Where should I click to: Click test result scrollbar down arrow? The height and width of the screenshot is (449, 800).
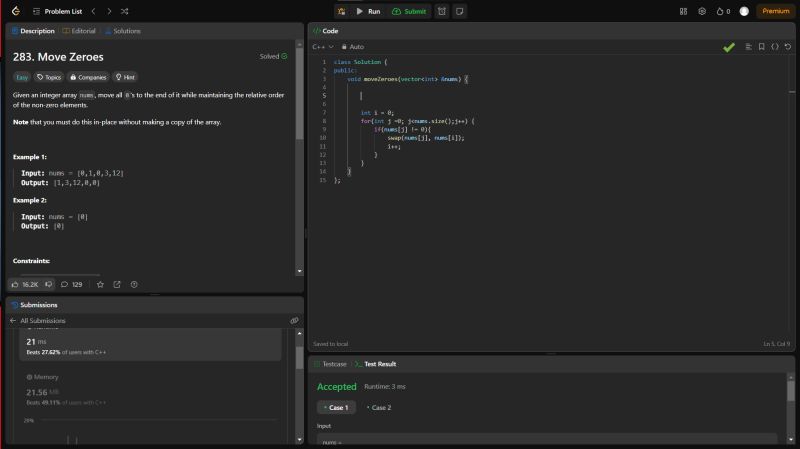click(x=791, y=440)
